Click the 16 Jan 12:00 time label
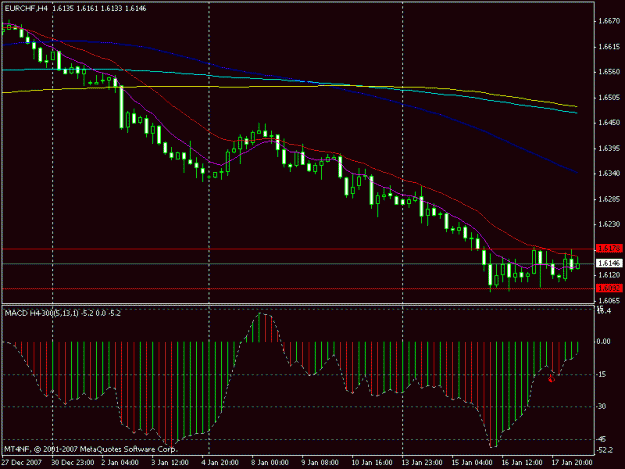Viewport: 625px width, 469px height. [x=521, y=463]
